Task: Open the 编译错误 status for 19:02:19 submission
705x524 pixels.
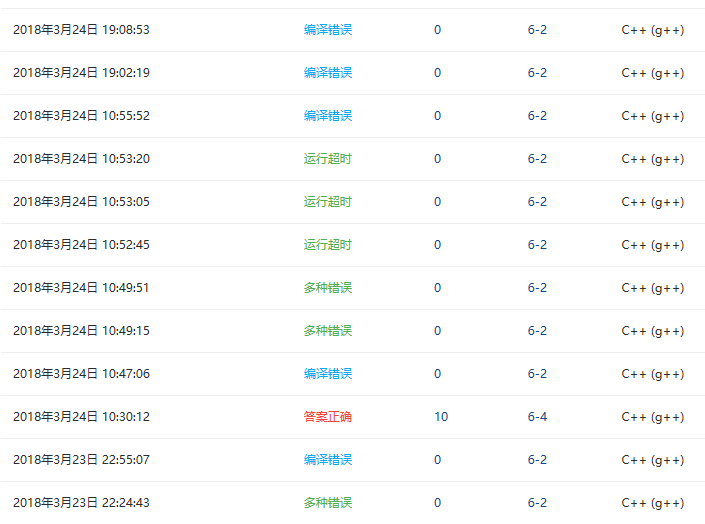Action: tap(328, 73)
